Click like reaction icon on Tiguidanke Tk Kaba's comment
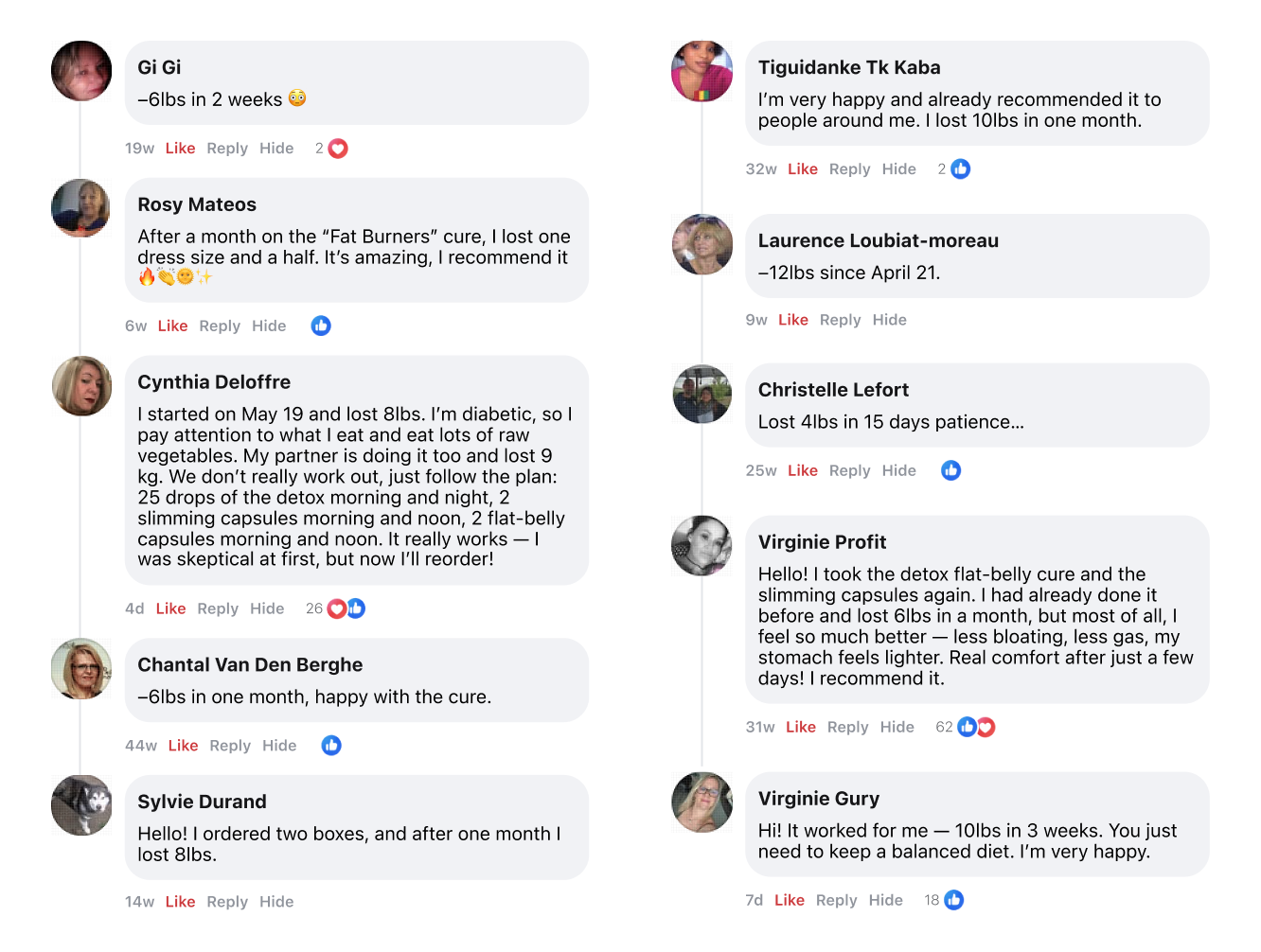This screenshot has width=1261, height=952. click(x=960, y=169)
